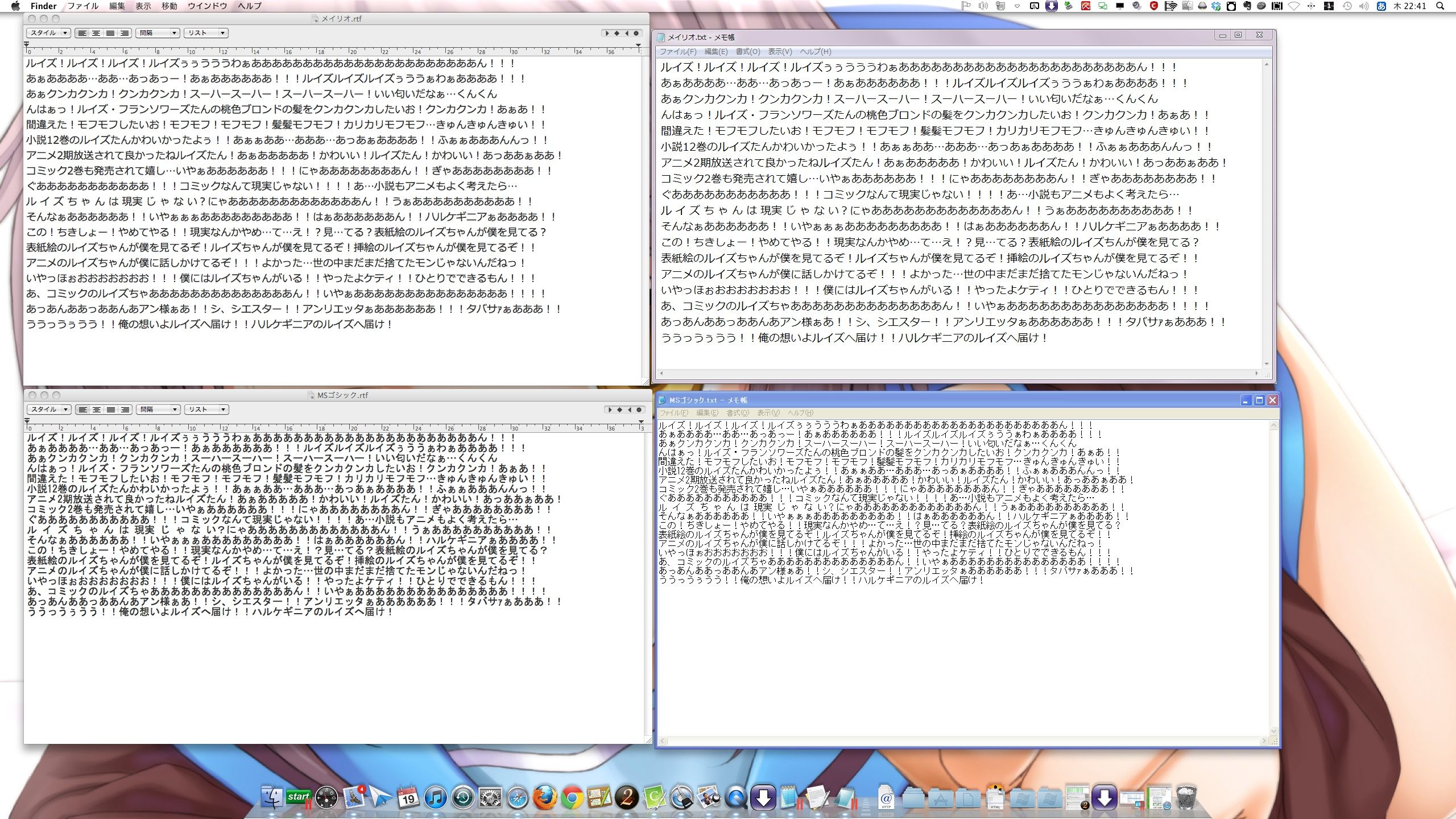The width and height of the screenshot is (1456, 819).
Task: Click vertical scrollbar down arrow in MSゴシック.txt
Action: click(x=1273, y=731)
